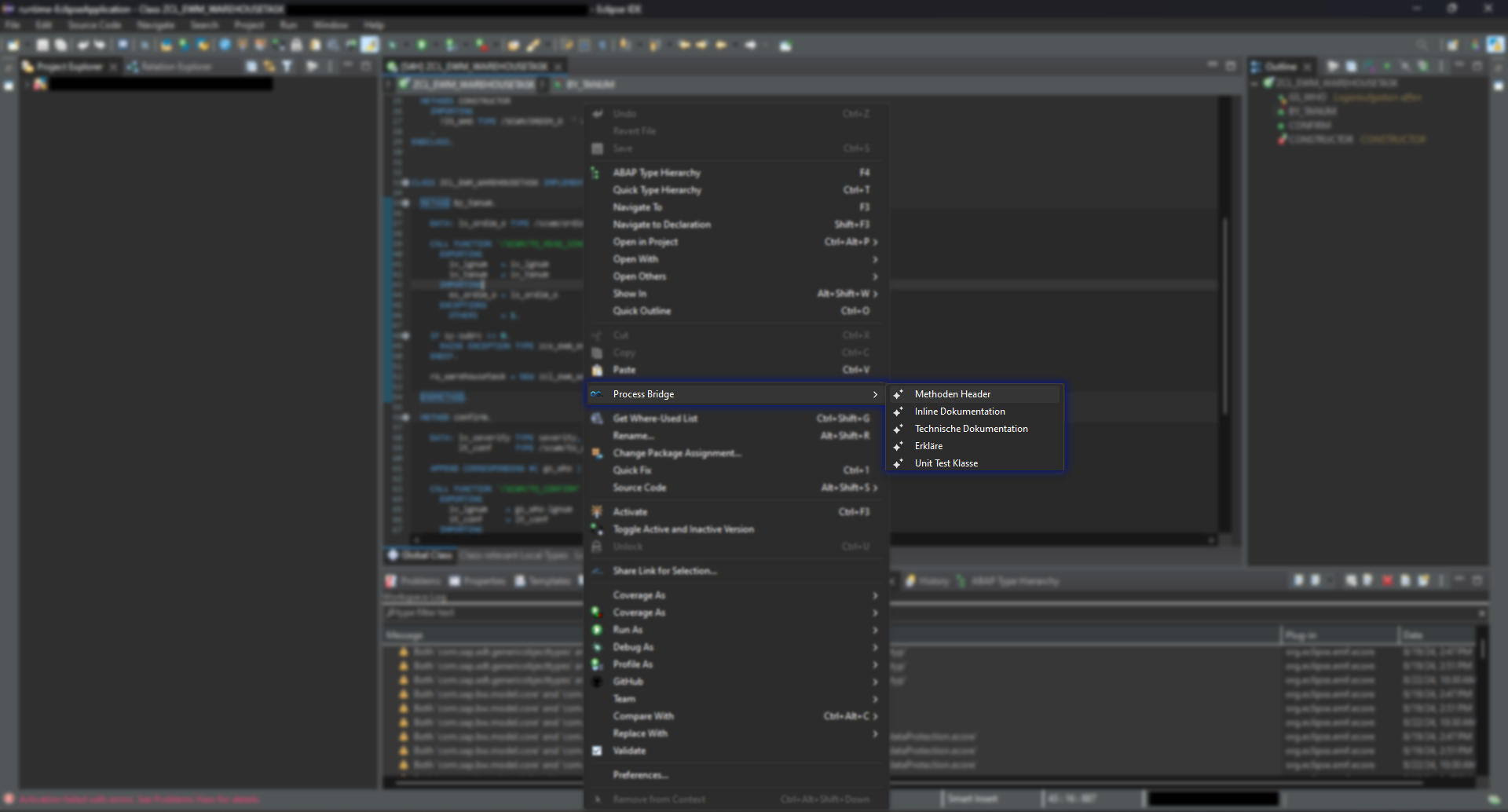Click the Save disk icon

point(598,148)
